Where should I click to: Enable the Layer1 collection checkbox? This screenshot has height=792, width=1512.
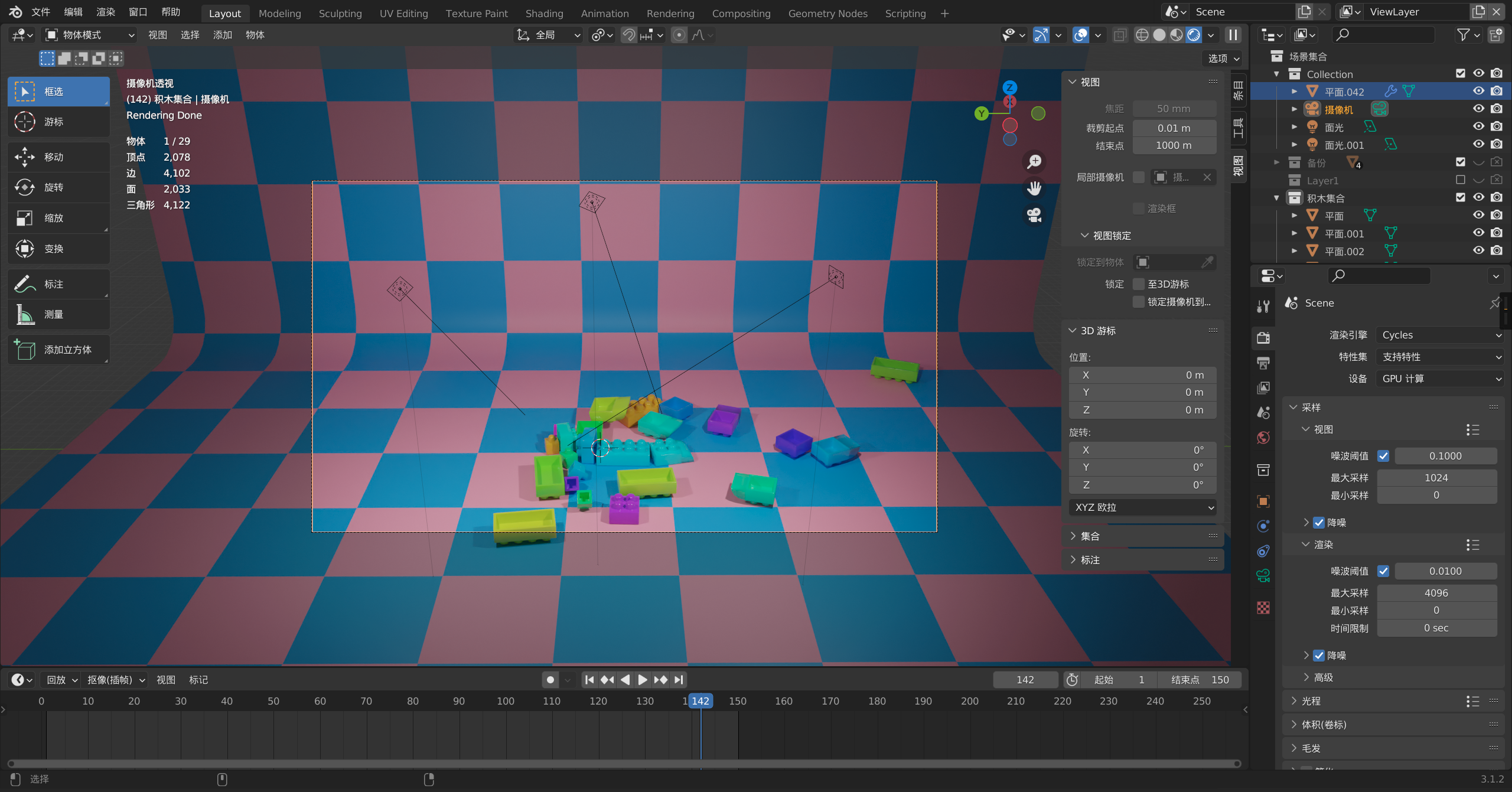coord(1461,180)
